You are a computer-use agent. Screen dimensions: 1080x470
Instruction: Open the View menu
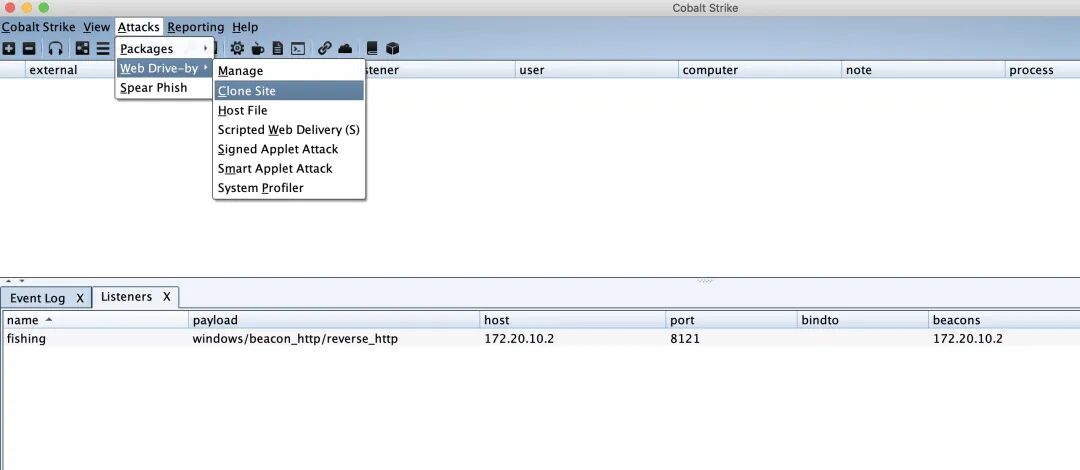(x=96, y=27)
